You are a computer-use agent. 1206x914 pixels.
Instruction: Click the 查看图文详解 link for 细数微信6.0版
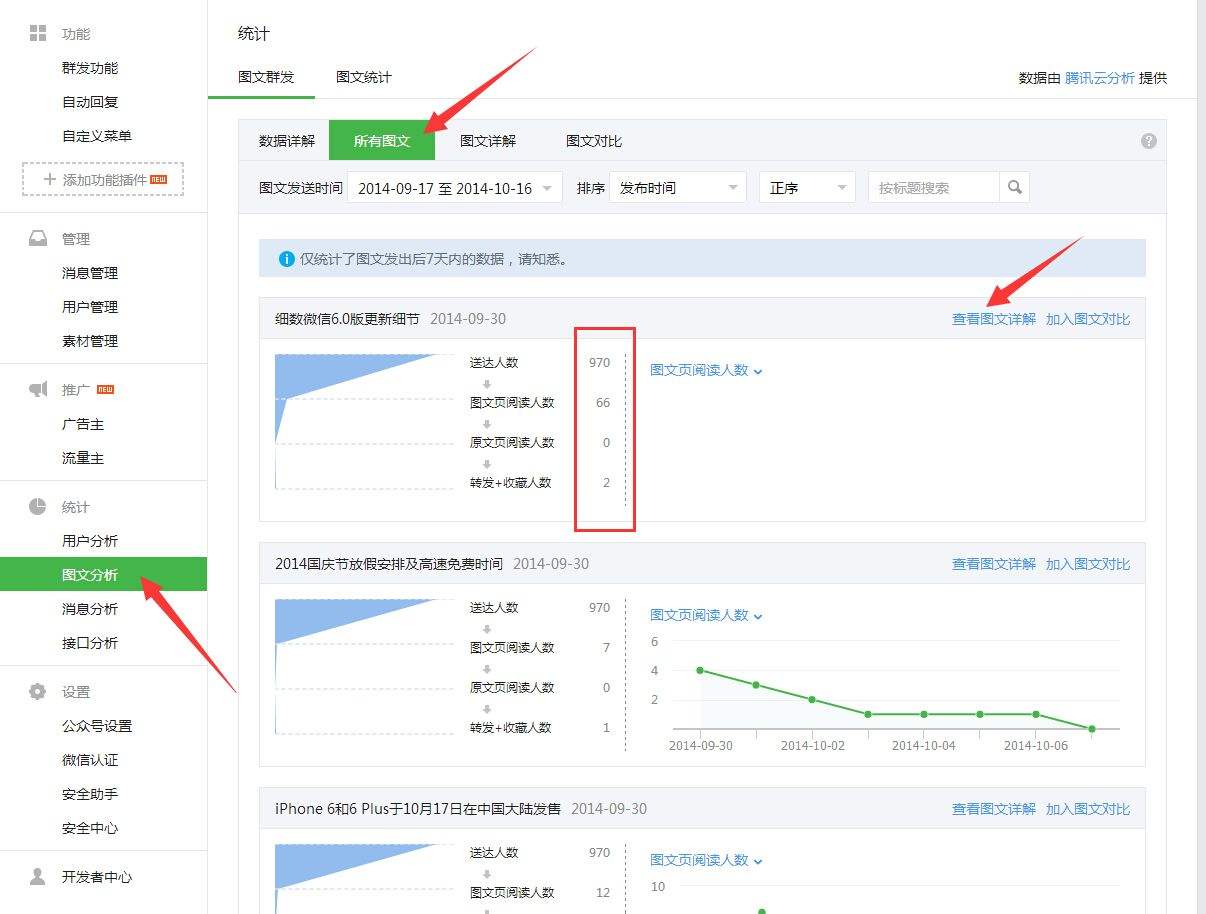click(993, 318)
